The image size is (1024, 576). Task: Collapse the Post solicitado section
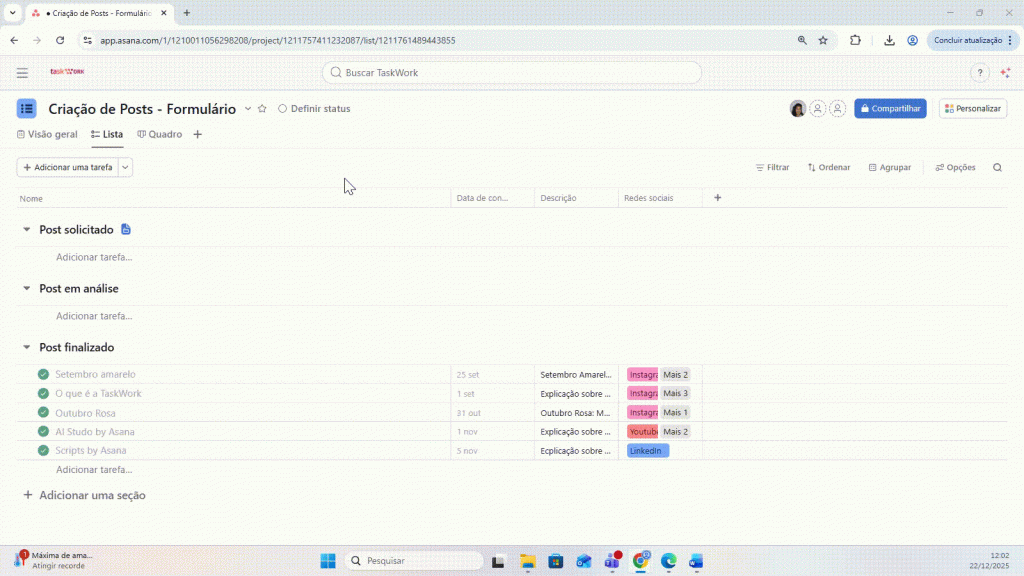(27, 230)
